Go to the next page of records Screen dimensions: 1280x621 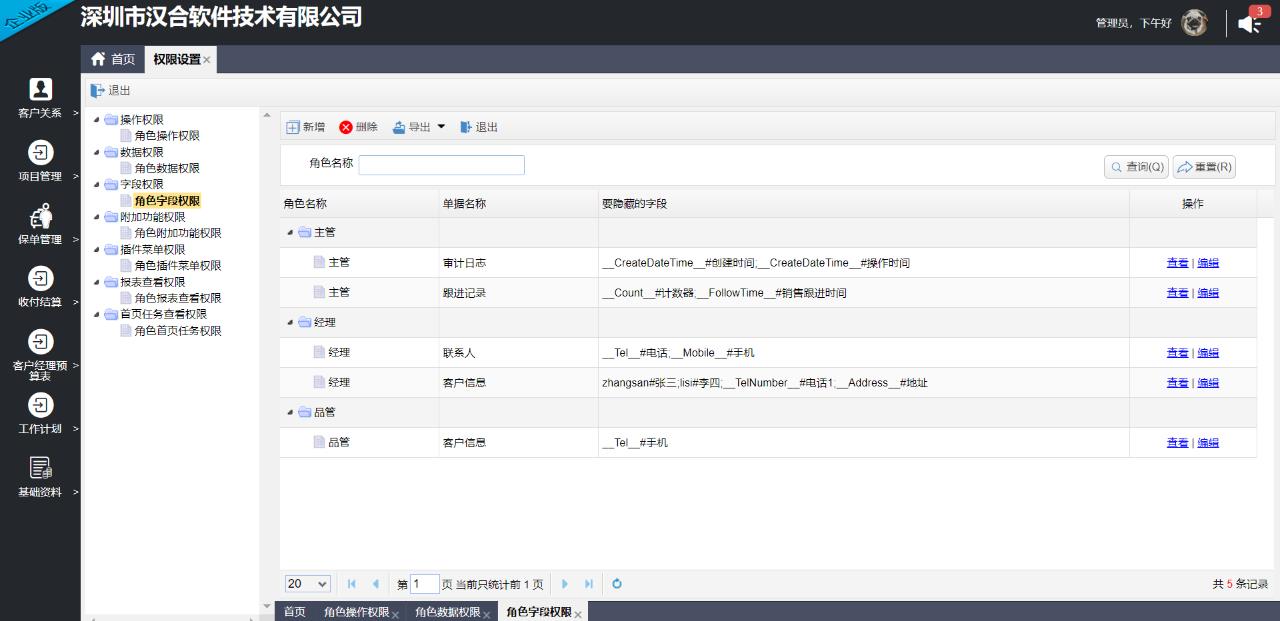click(x=565, y=584)
